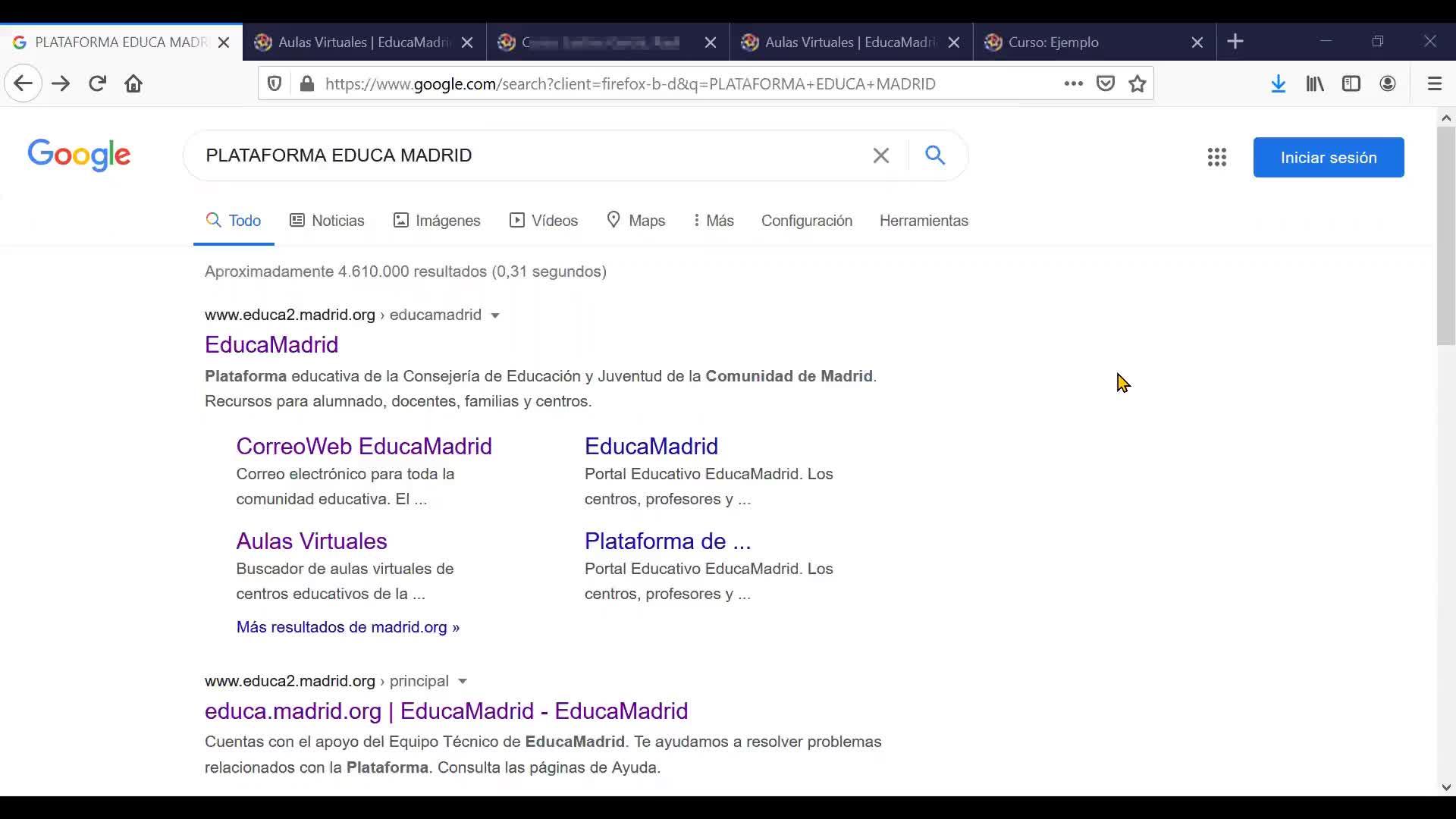This screenshot has height=819, width=1456.
Task: Open the tracking protection shield icon
Action: [x=275, y=83]
